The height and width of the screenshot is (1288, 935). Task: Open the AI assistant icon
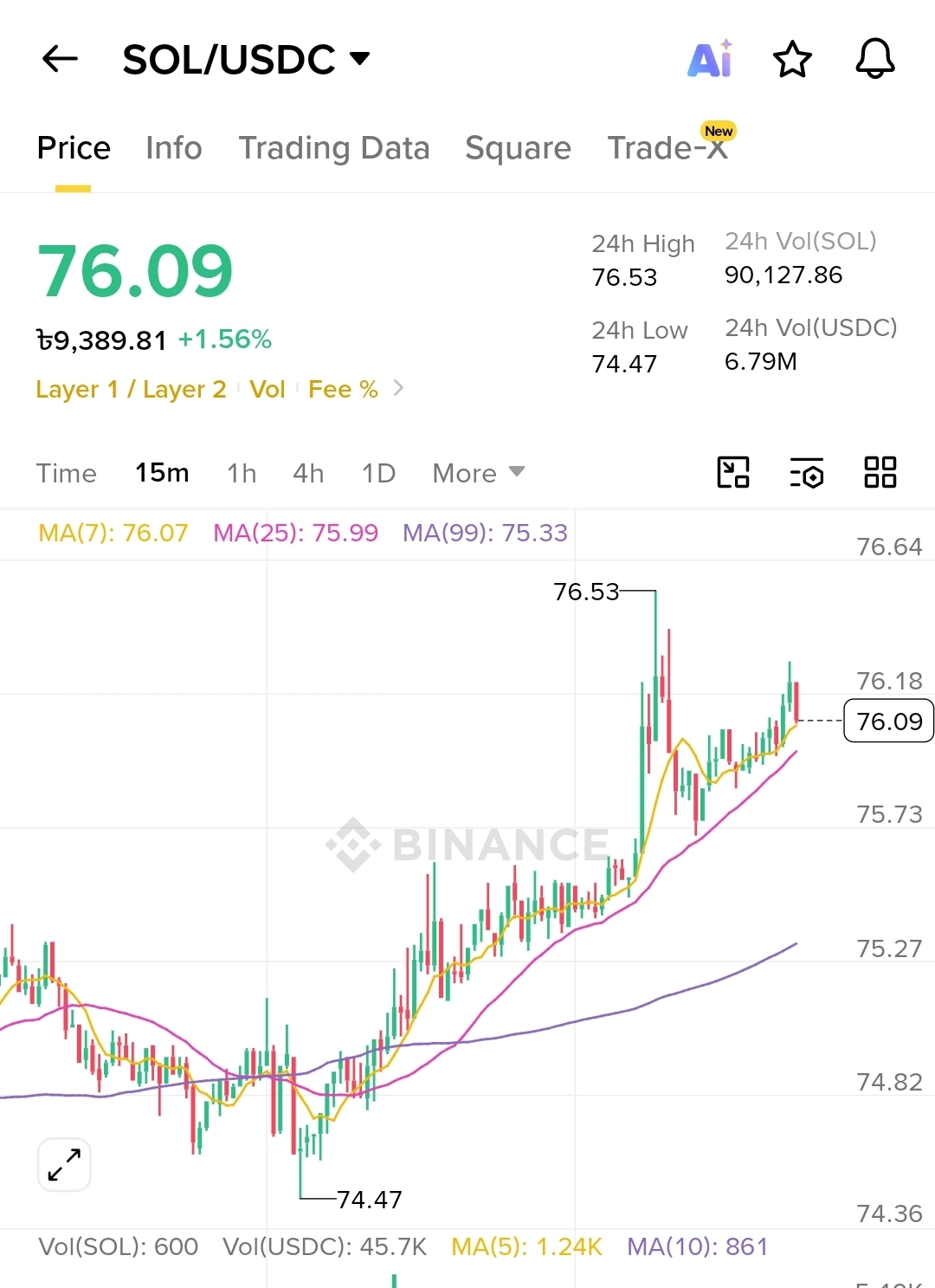(x=710, y=59)
